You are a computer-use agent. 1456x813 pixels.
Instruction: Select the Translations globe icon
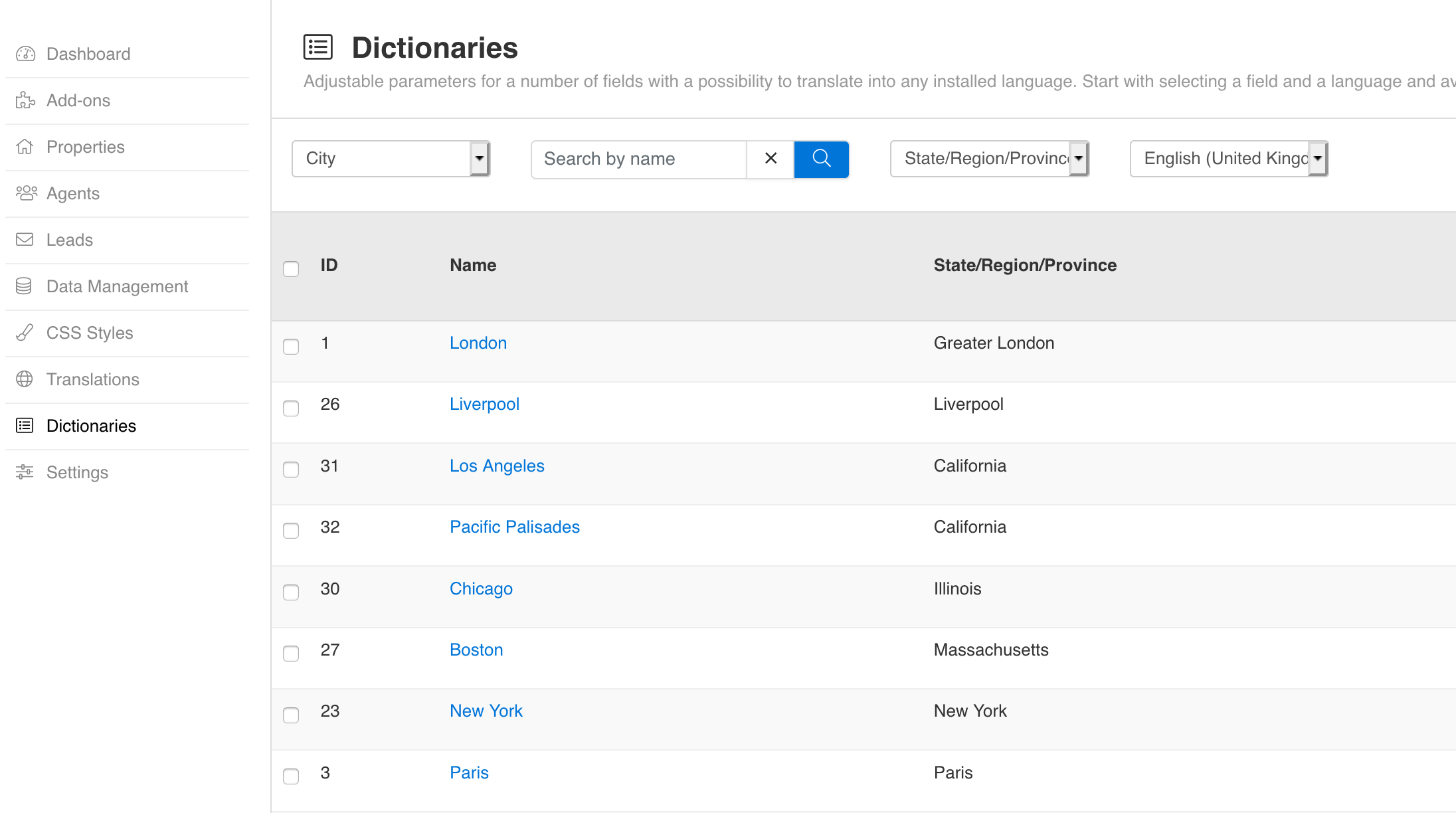[x=25, y=379]
